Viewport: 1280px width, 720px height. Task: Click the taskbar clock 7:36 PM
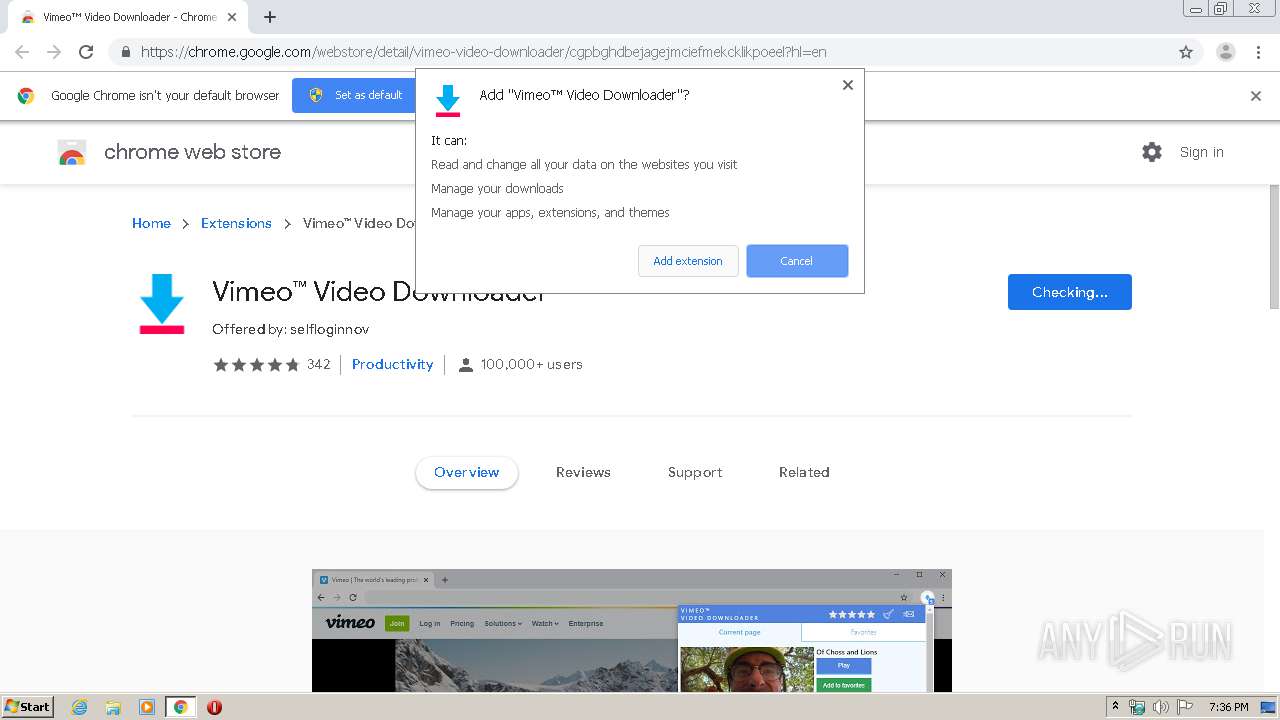tap(1229, 707)
